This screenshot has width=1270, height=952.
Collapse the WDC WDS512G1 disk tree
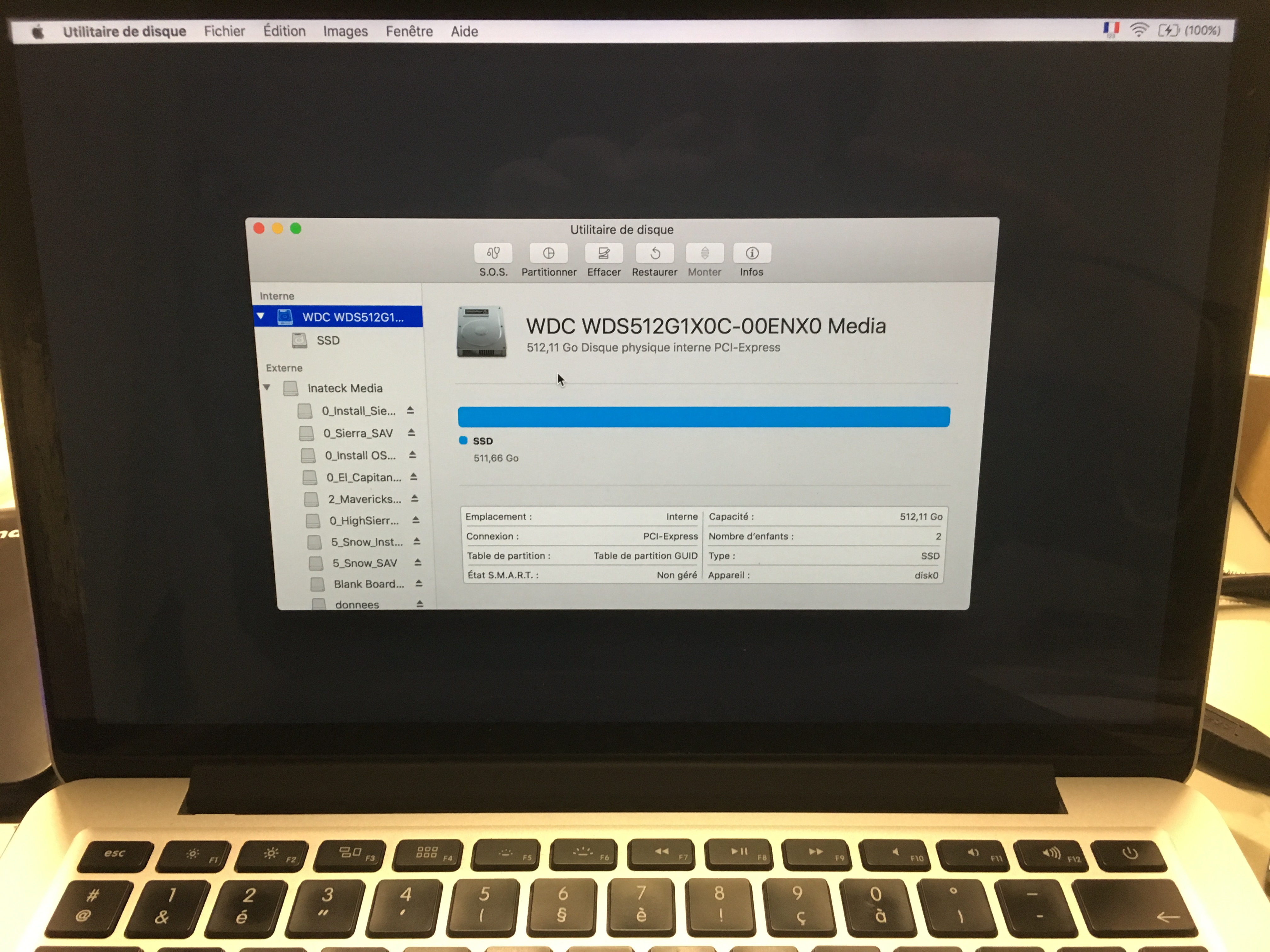tap(261, 316)
